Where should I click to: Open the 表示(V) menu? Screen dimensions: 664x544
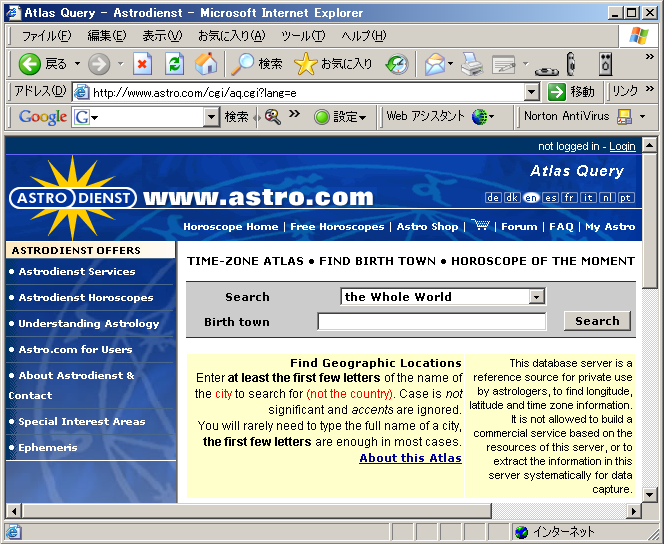(162, 36)
